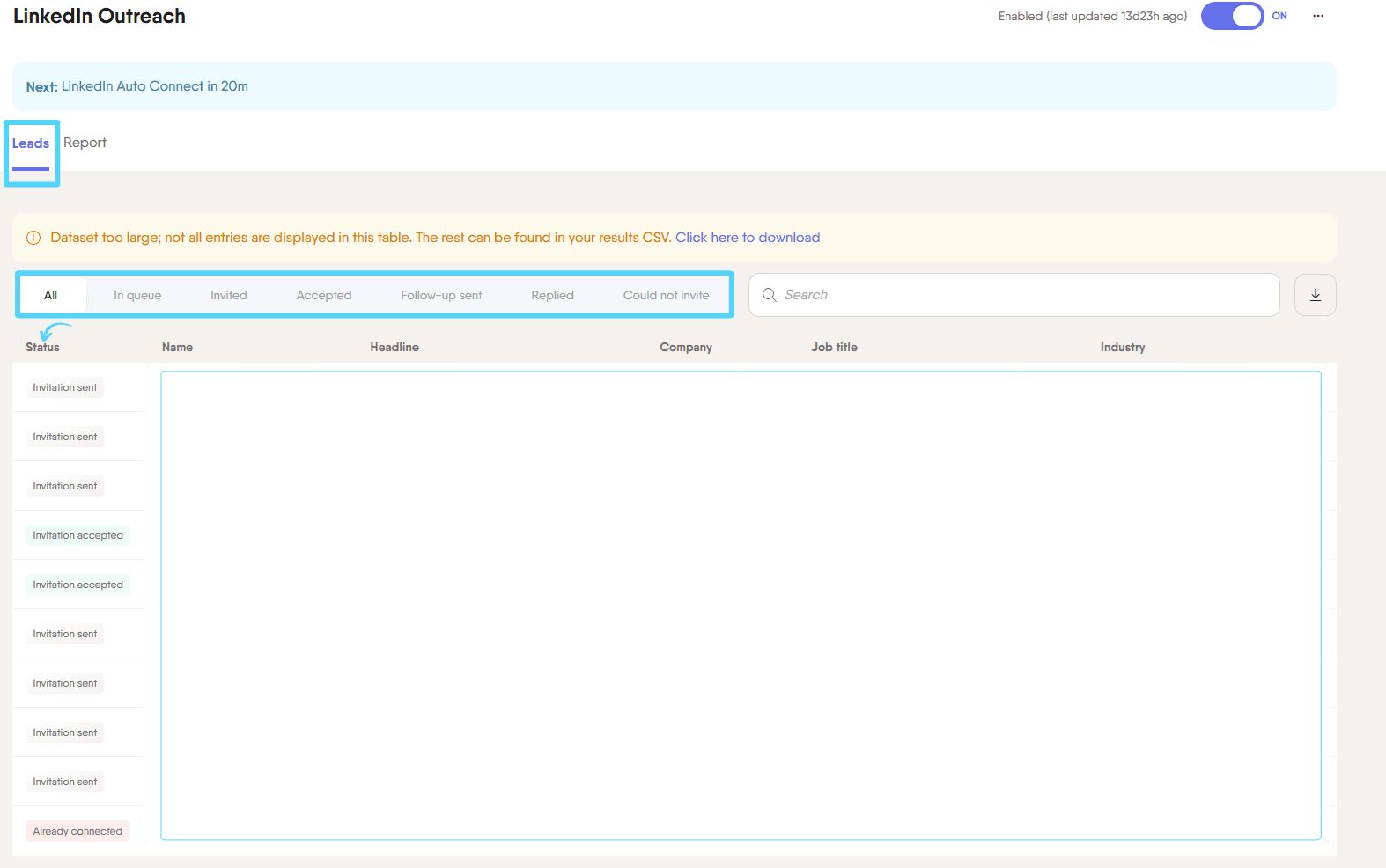Click the Enabled last updated status text
The image size is (1386, 868).
coord(1093,16)
